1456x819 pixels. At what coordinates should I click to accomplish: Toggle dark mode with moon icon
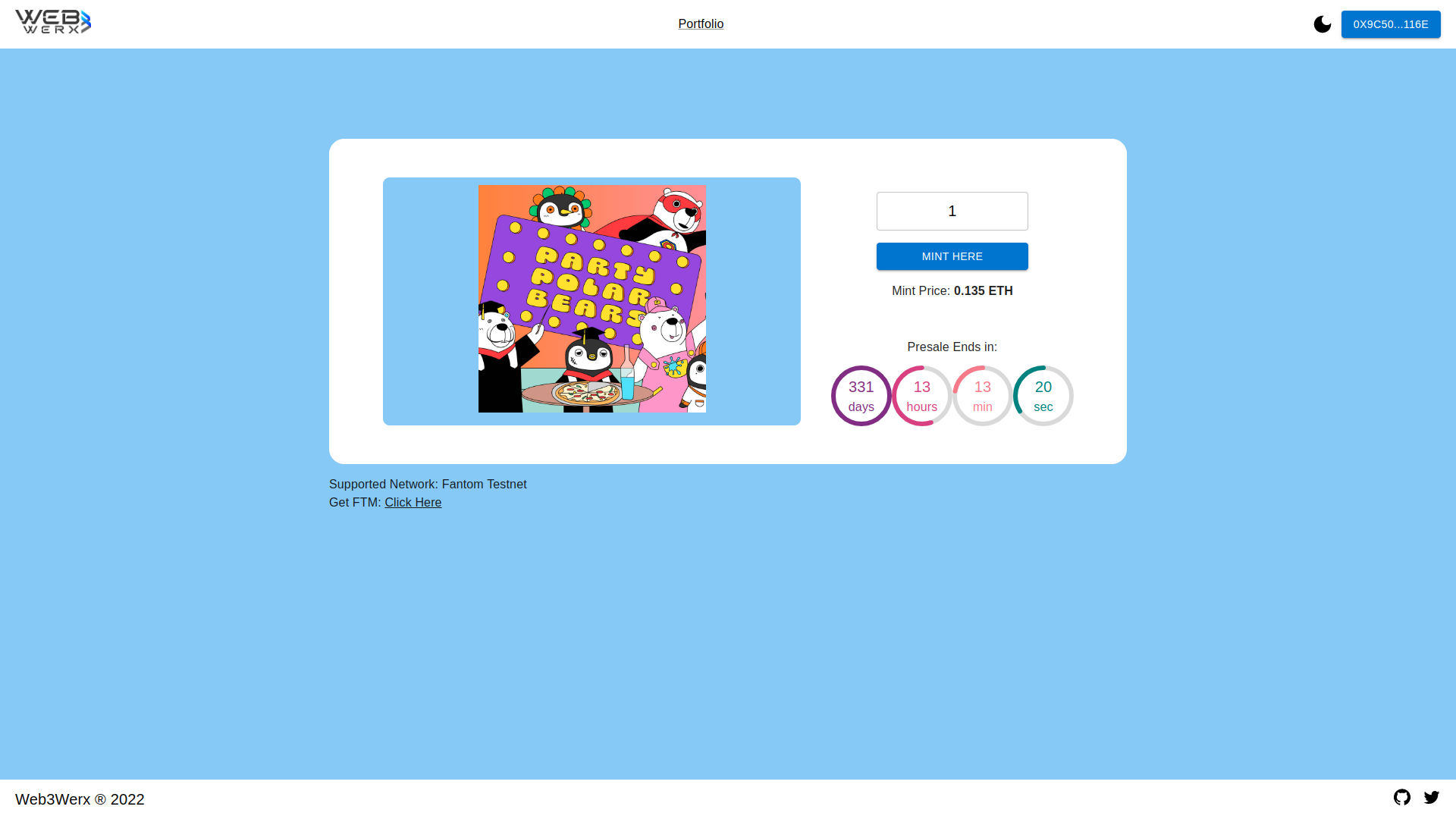click(1323, 24)
